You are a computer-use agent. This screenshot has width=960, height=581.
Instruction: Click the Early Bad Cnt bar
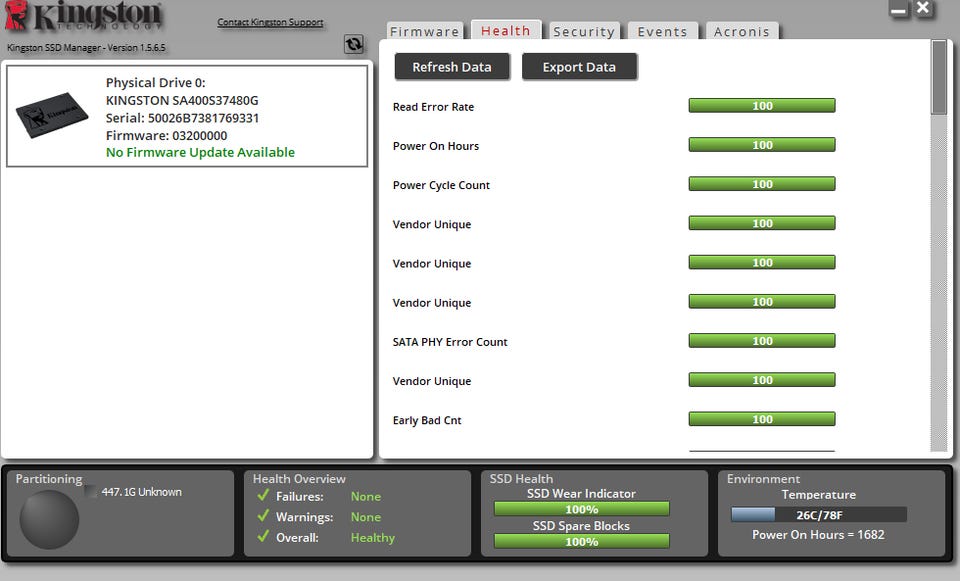click(x=762, y=419)
